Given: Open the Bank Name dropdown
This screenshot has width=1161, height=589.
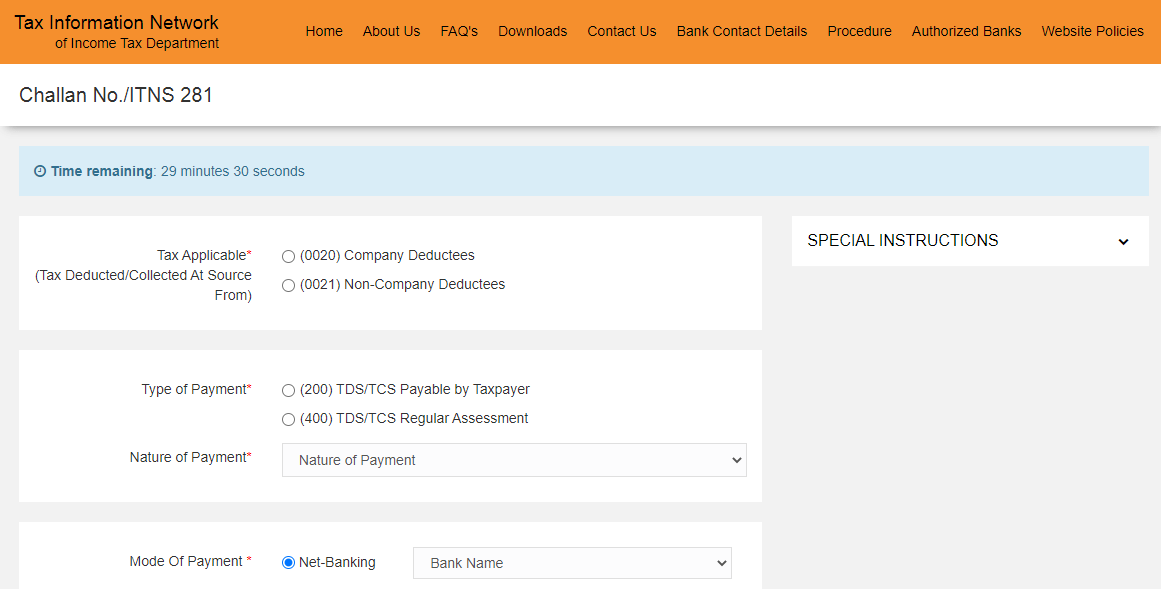Looking at the screenshot, I should point(571,563).
